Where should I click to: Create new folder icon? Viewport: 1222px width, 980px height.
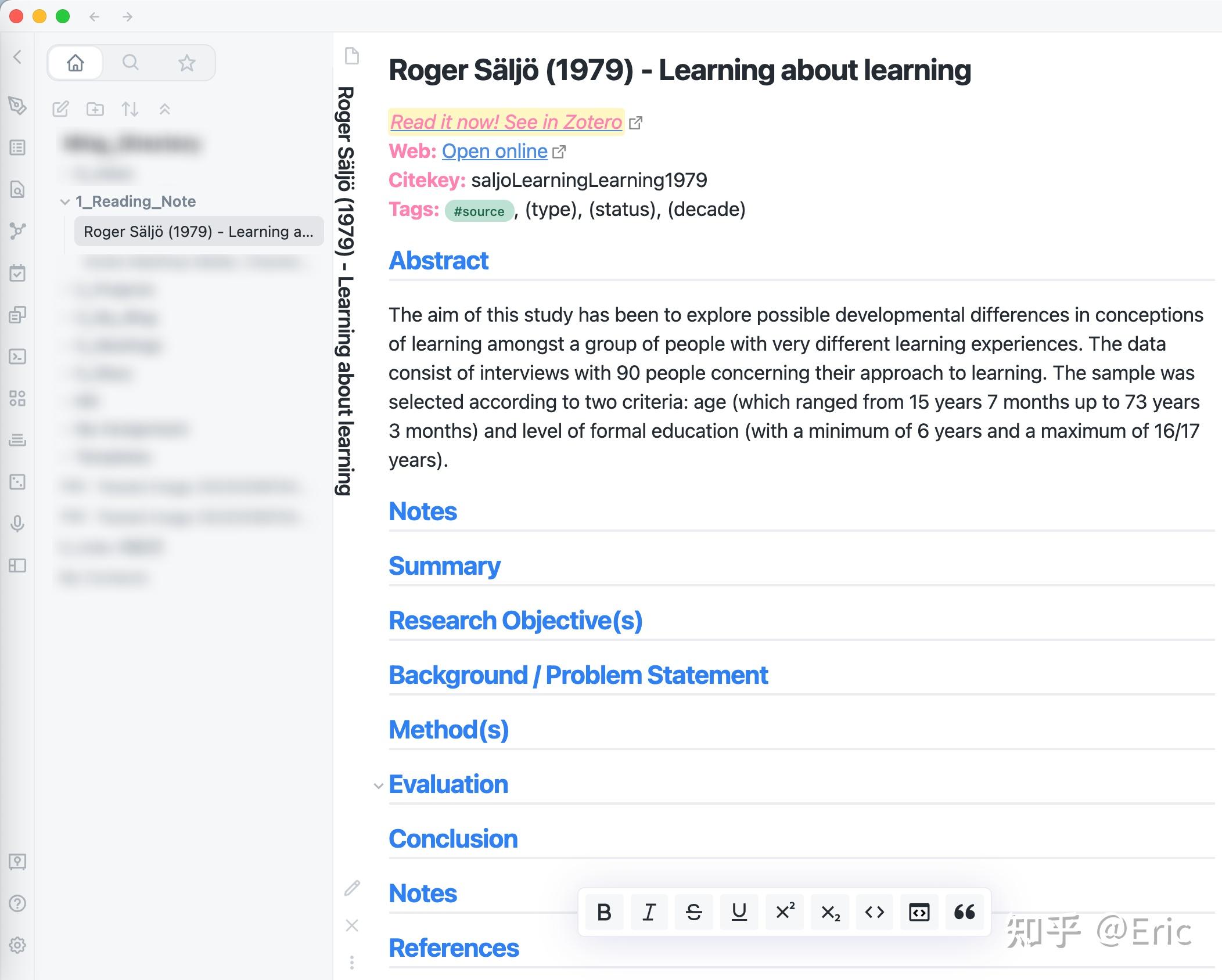95,109
